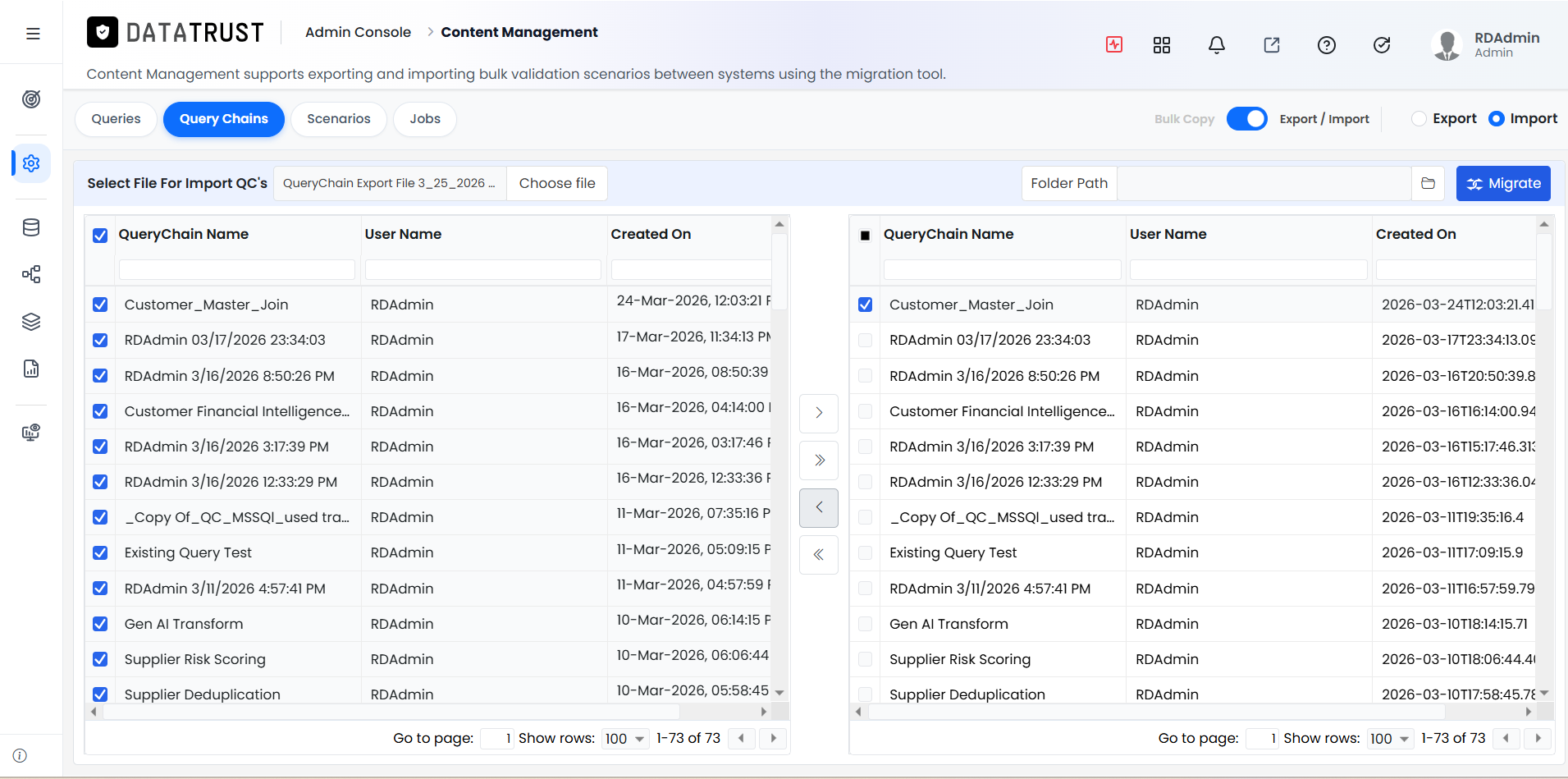Expand the right Show rows dropdown
The image size is (1568, 779).
pos(1390,739)
